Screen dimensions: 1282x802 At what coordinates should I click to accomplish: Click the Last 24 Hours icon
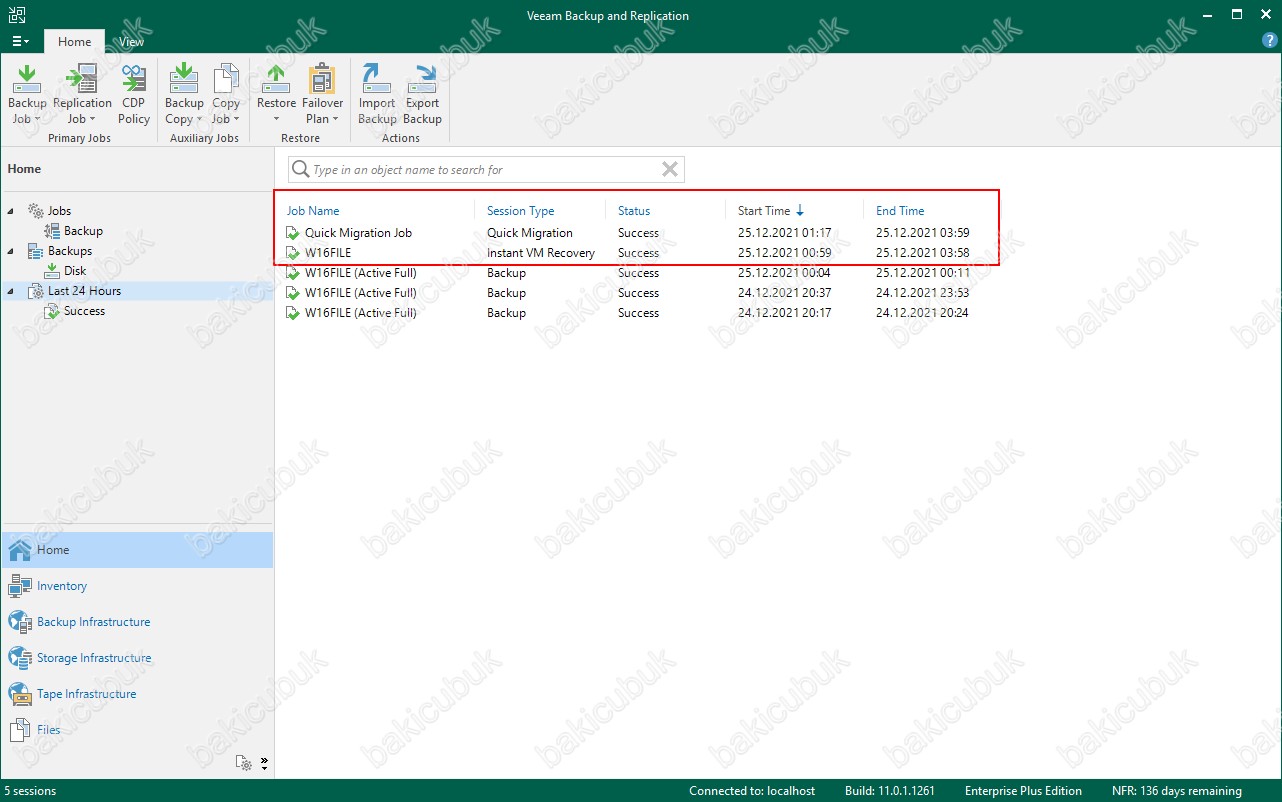click(x=36, y=291)
